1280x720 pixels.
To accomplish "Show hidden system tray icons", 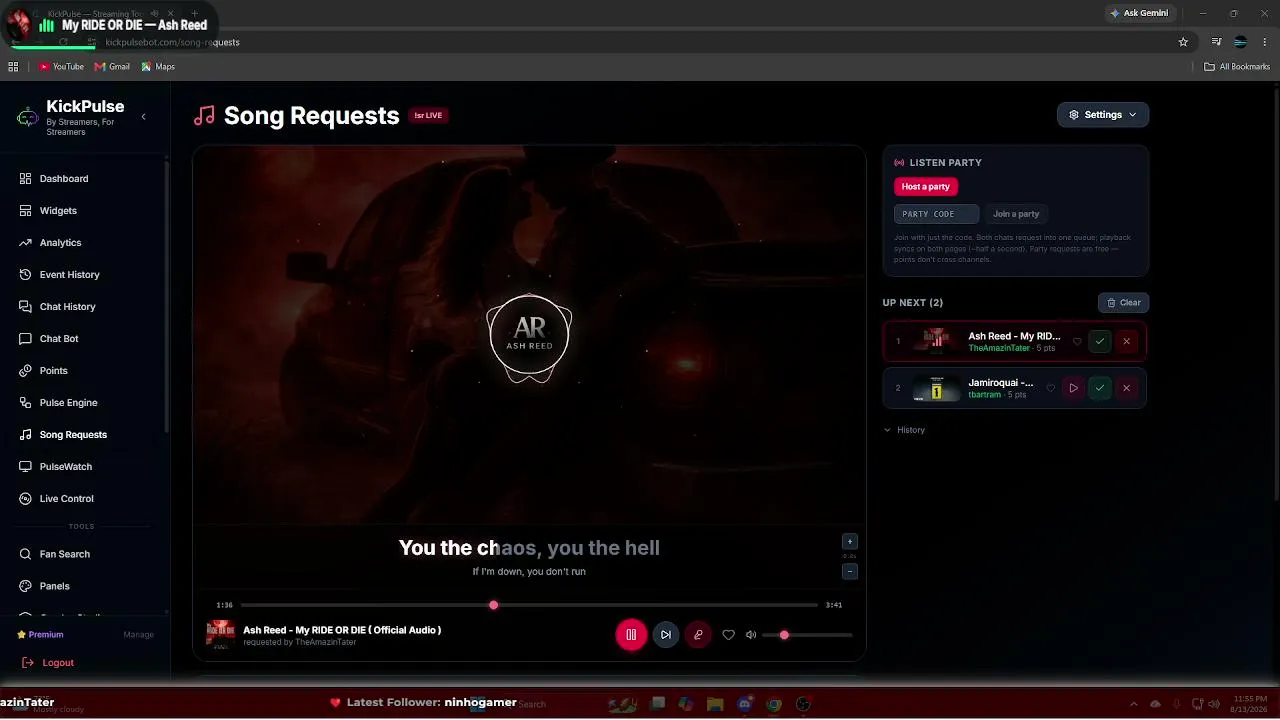I will coord(1133,704).
